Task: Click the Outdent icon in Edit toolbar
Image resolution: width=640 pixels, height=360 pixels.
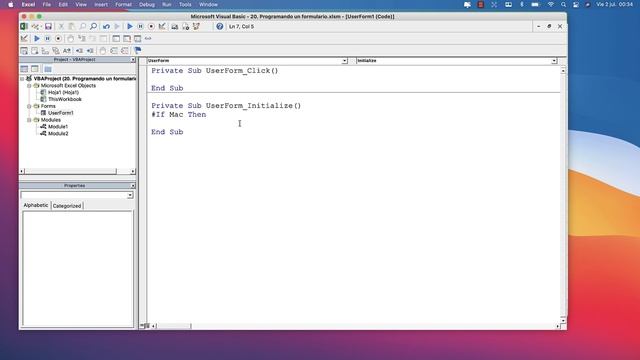Action: (x=90, y=51)
